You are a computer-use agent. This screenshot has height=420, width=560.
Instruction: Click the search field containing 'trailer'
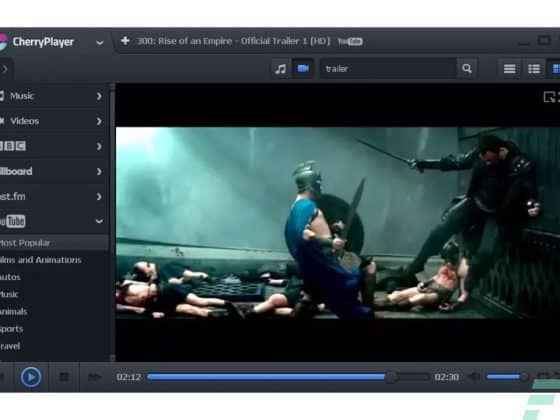pos(388,69)
